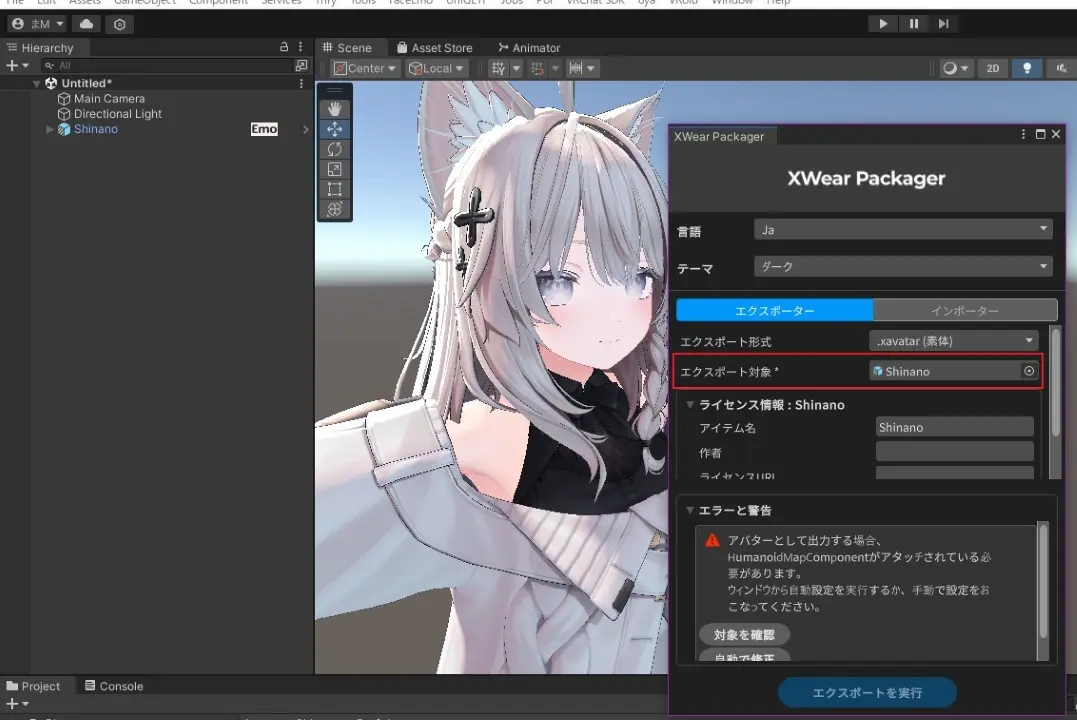Open the Unity cloud services icon
1077x720 pixels.
coord(87,24)
